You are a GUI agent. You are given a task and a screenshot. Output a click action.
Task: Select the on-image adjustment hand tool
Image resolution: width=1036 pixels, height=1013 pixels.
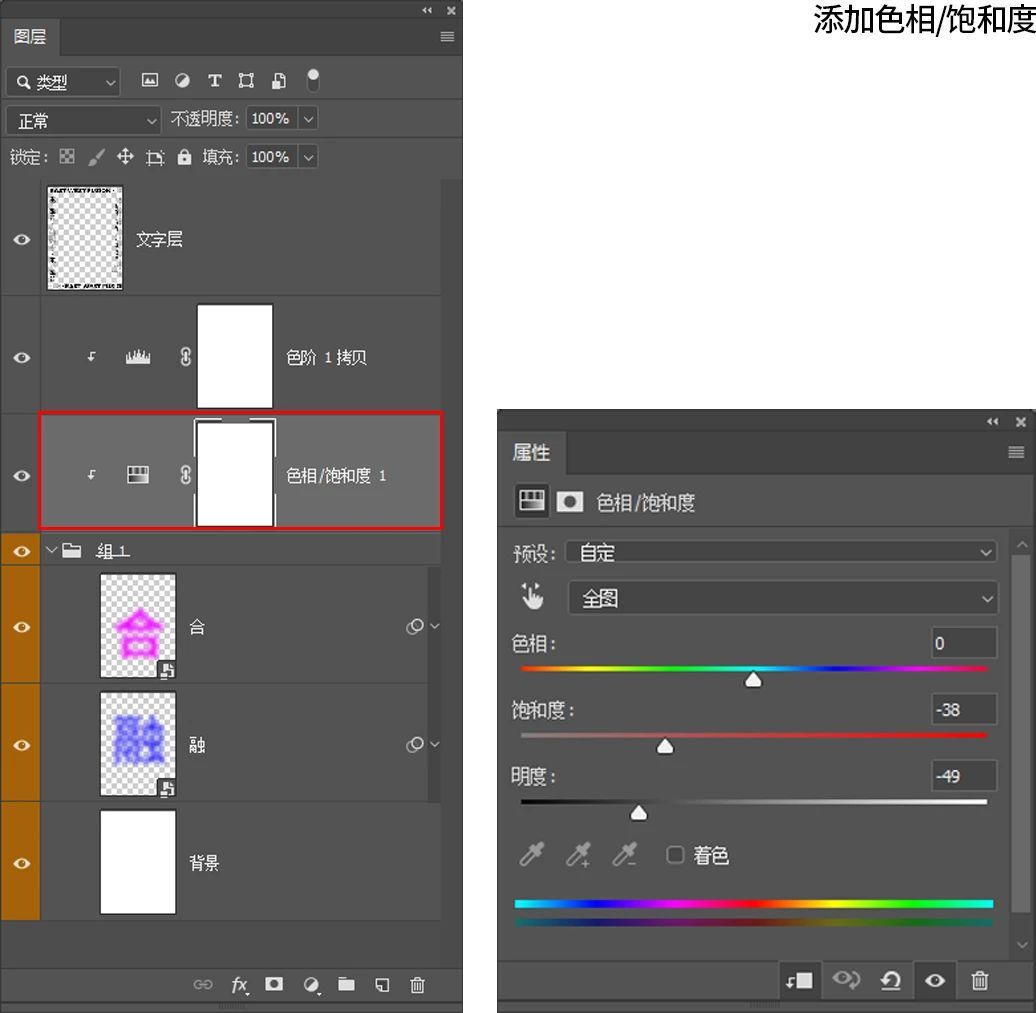point(532,597)
